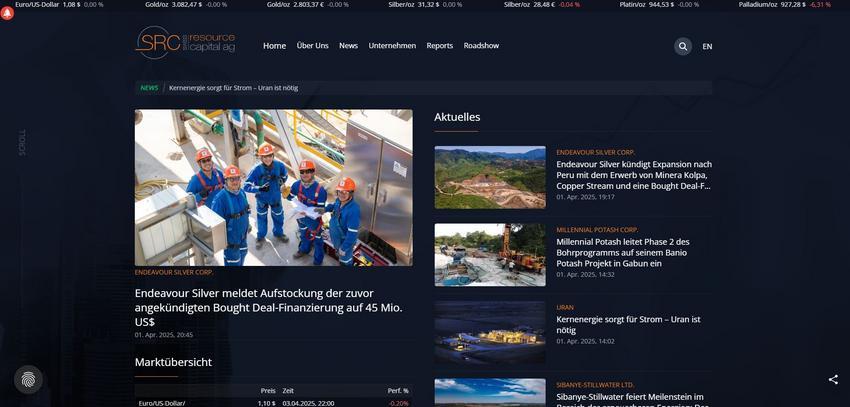Viewport: 850px width, 407px height.
Task: Click the Millennial Potash Corp. tag
Action: tap(597, 230)
